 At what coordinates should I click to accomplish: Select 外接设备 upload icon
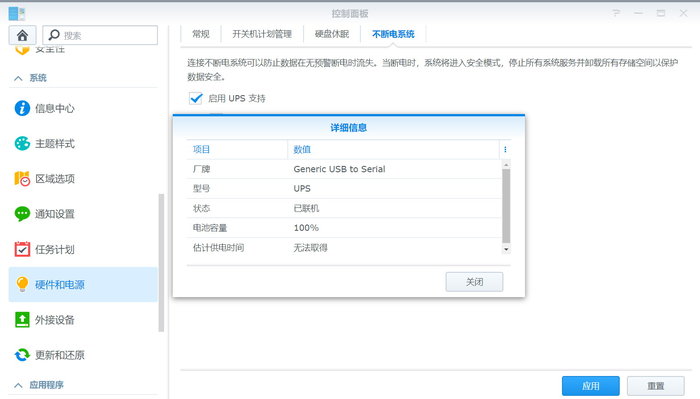coord(22,320)
